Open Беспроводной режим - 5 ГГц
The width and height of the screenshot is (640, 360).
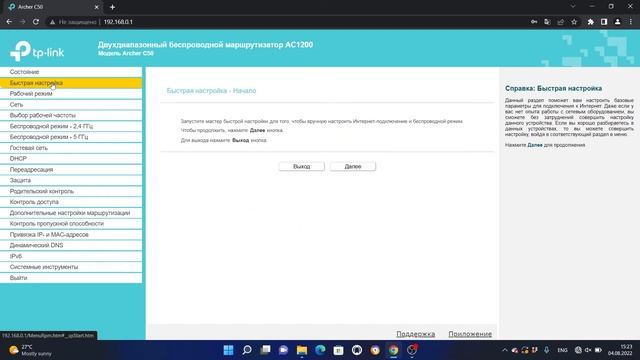coord(71,137)
